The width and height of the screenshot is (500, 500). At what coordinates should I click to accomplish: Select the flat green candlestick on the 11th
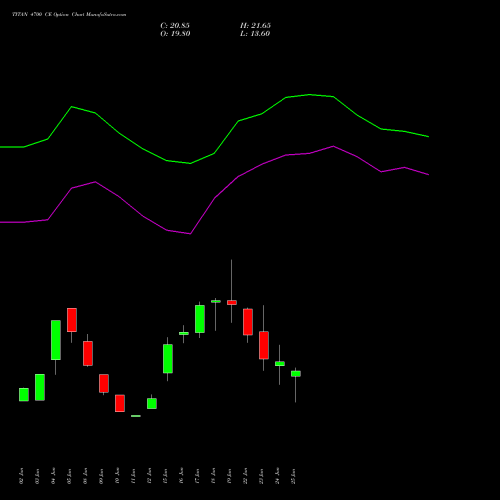click(136, 416)
